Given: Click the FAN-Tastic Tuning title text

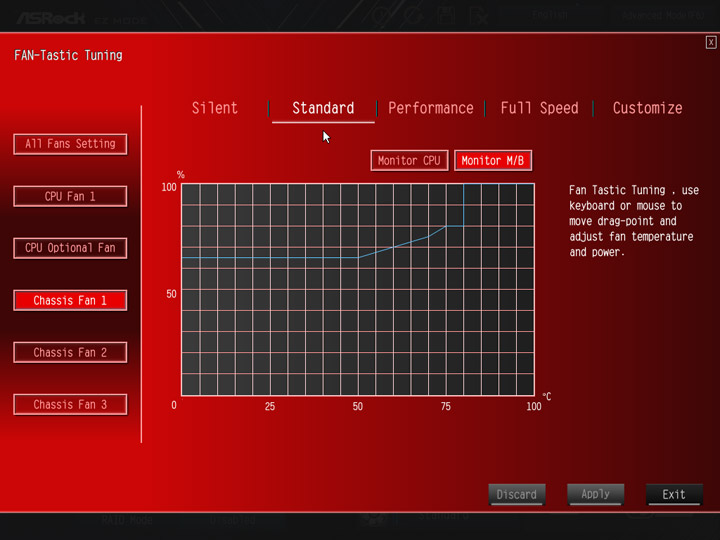Looking at the screenshot, I should (68, 56).
